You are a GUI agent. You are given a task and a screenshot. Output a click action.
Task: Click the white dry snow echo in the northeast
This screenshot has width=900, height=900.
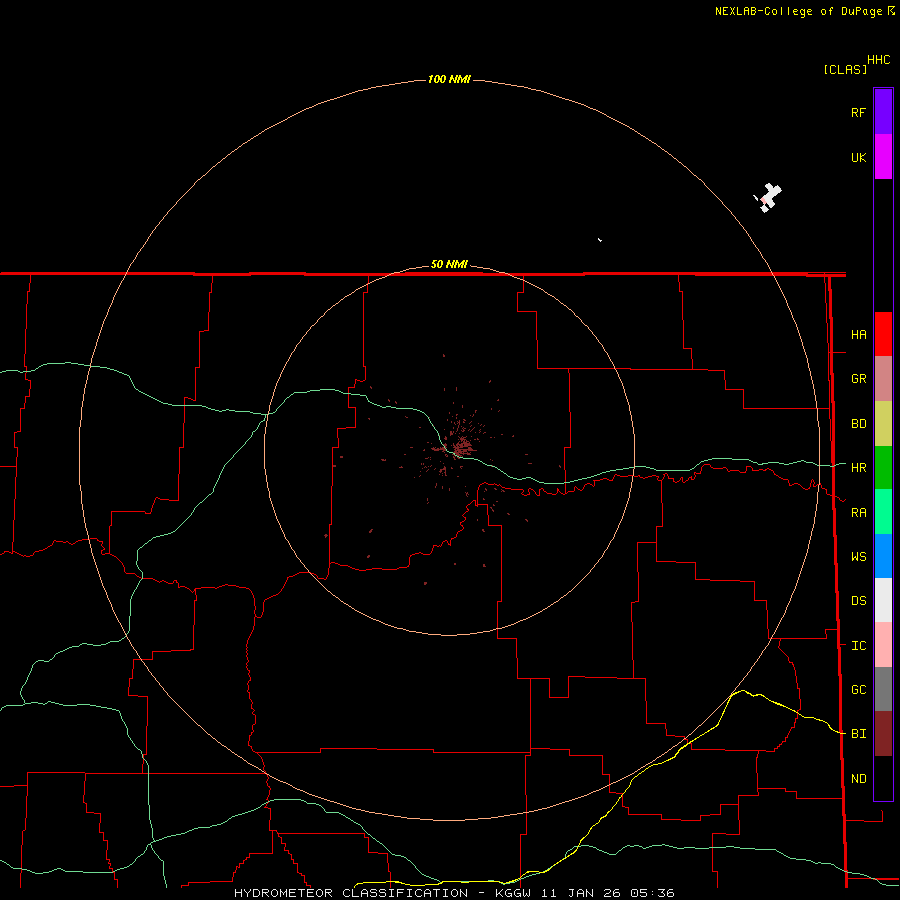point(768,198)
